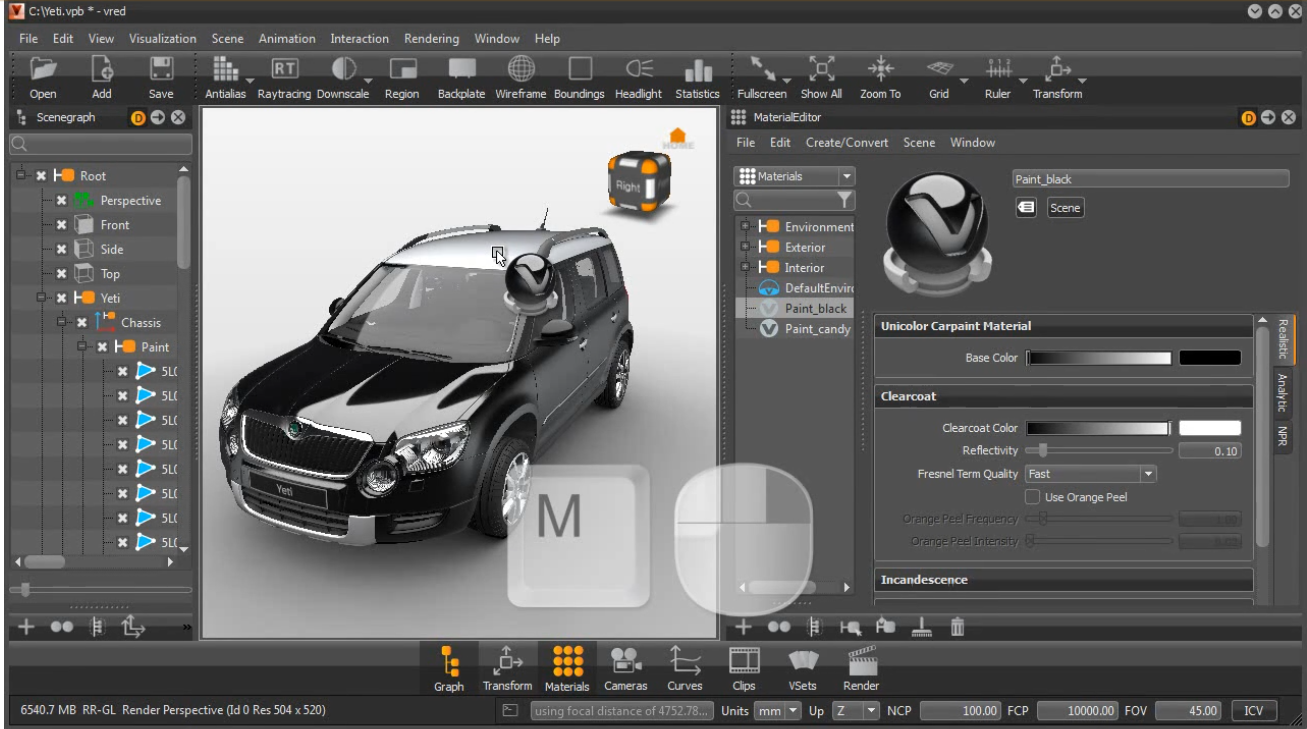The width and height of the screenshot is (1307, 729).
Task: Toggle the Front view checkbox
Action: [x=61, y=225]
